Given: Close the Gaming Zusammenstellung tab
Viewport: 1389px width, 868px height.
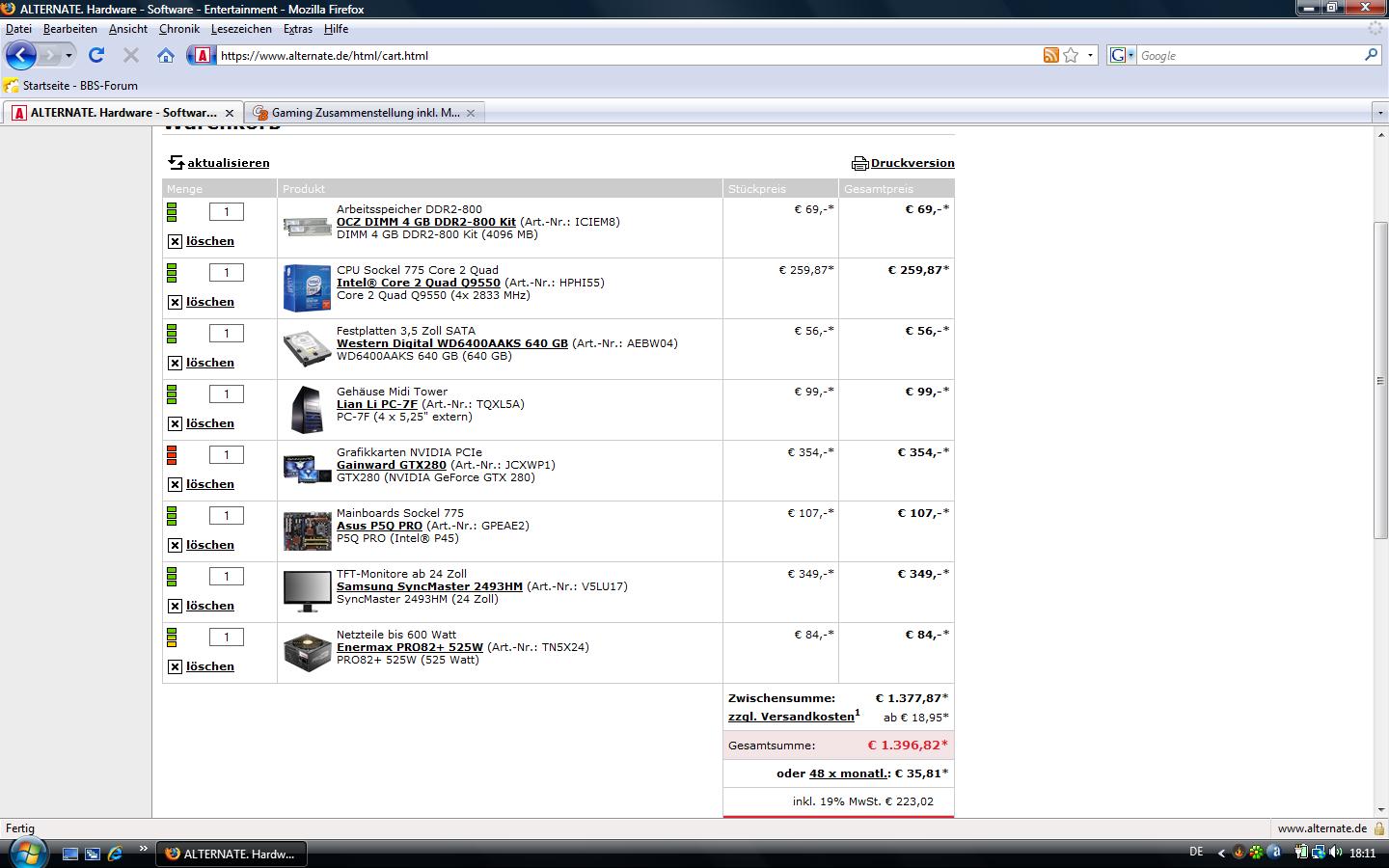Looking at the screenshot, I should [x=471, y=113].
